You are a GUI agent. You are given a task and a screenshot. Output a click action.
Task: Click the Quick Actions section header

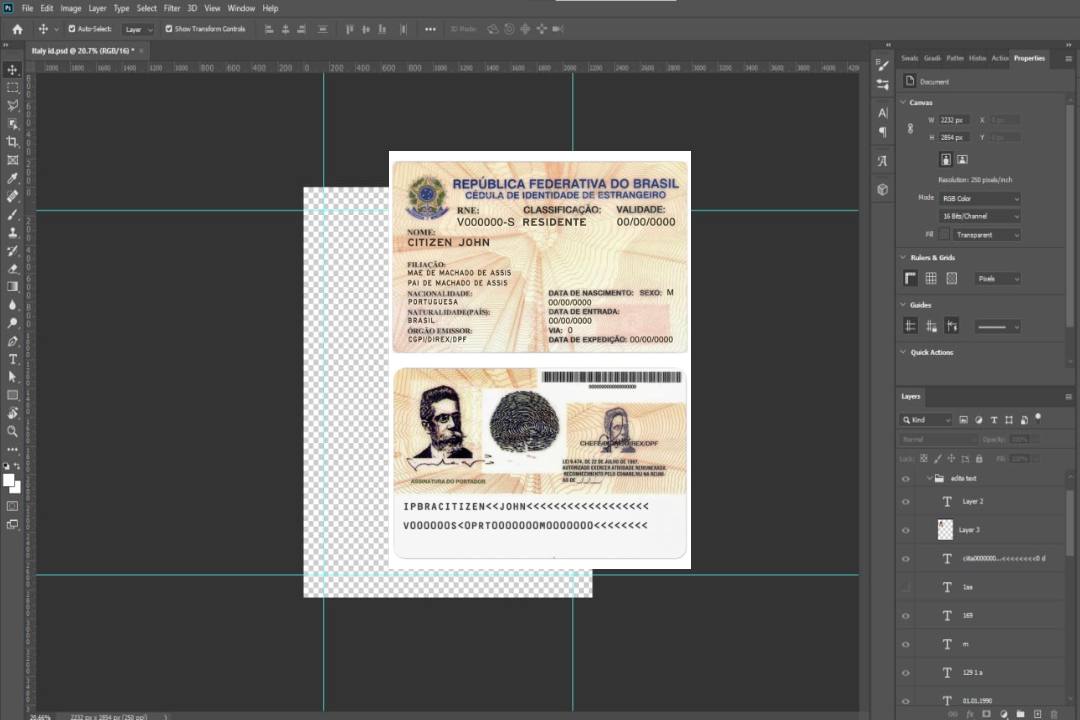931,352
